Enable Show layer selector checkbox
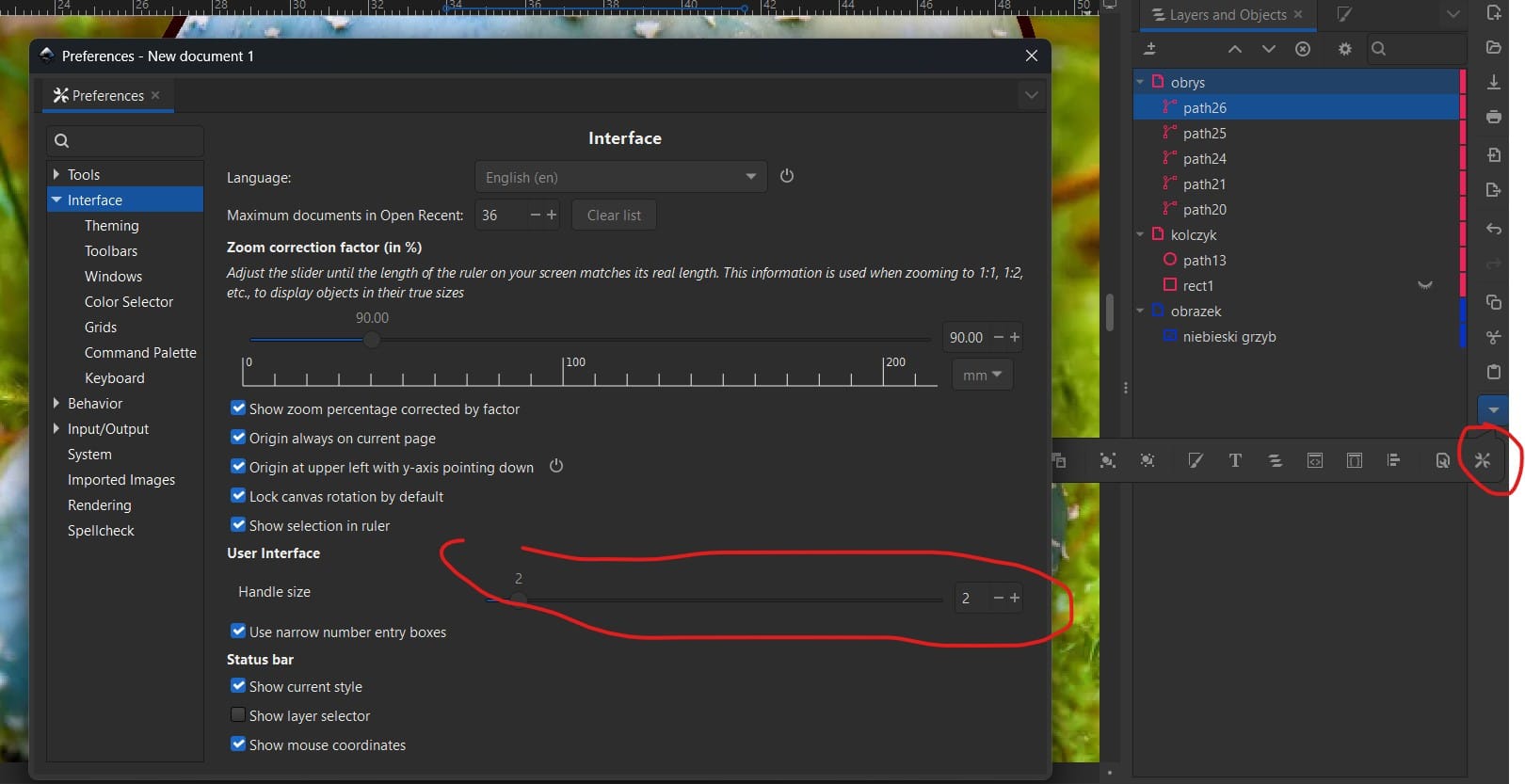Viewport: 1525px width, 784px height. coord(238,715)
